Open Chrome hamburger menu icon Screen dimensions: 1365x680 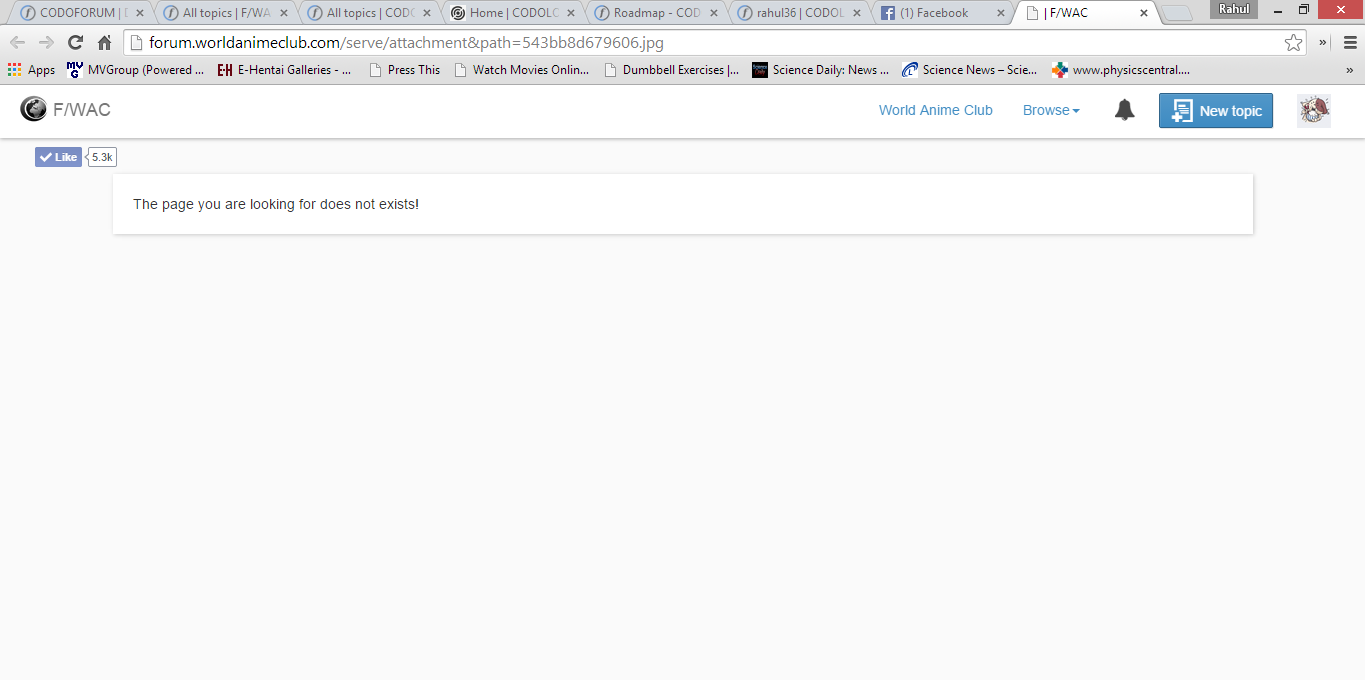point(1350,42)
